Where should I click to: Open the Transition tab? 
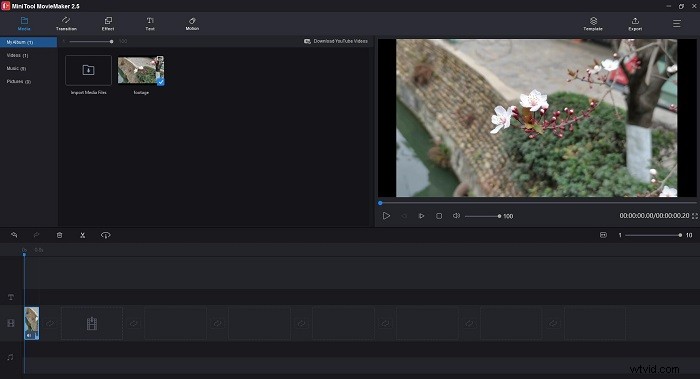click(x=66, y=24)
